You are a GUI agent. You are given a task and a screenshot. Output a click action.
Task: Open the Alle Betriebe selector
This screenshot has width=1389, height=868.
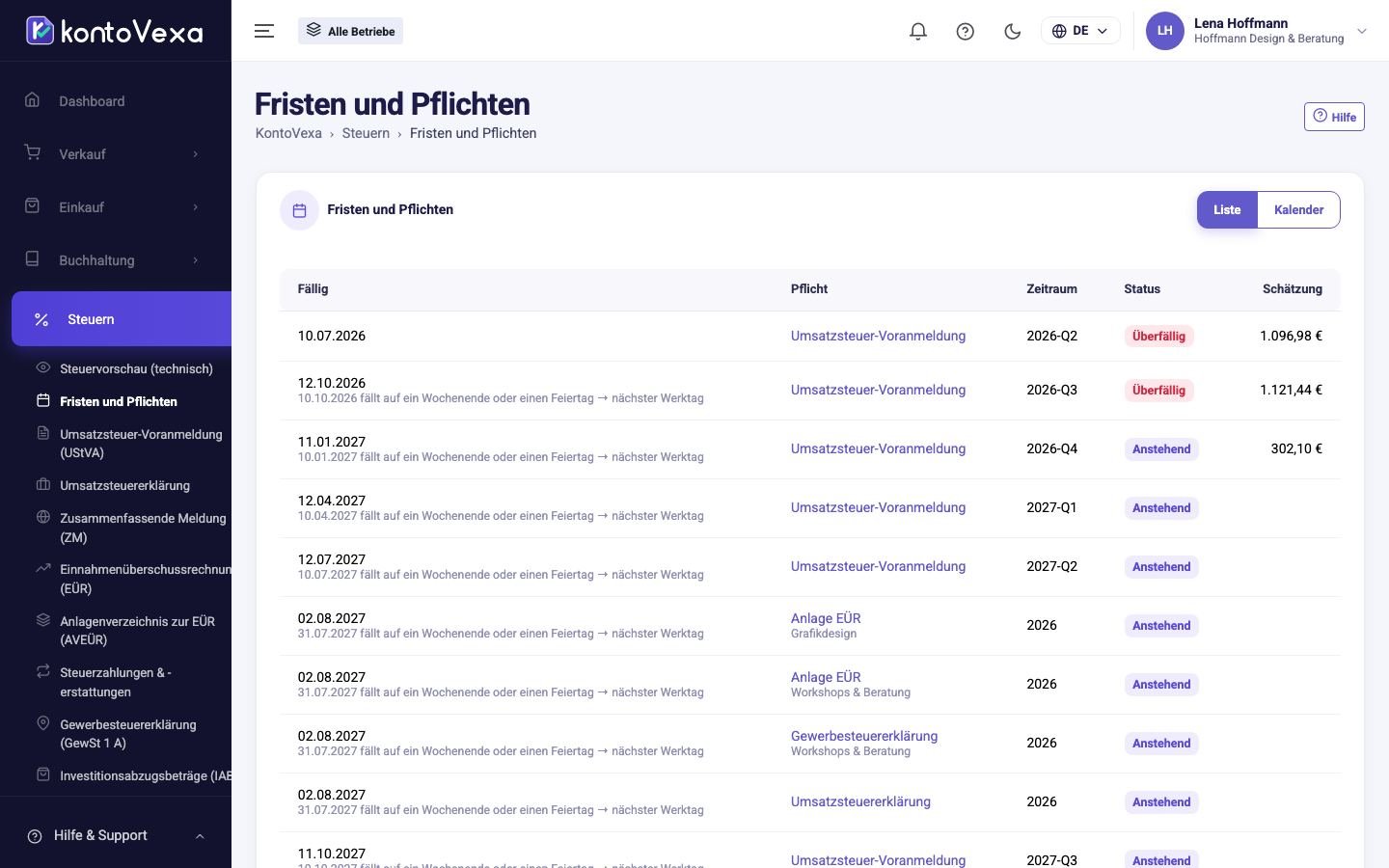click(350, 31)
